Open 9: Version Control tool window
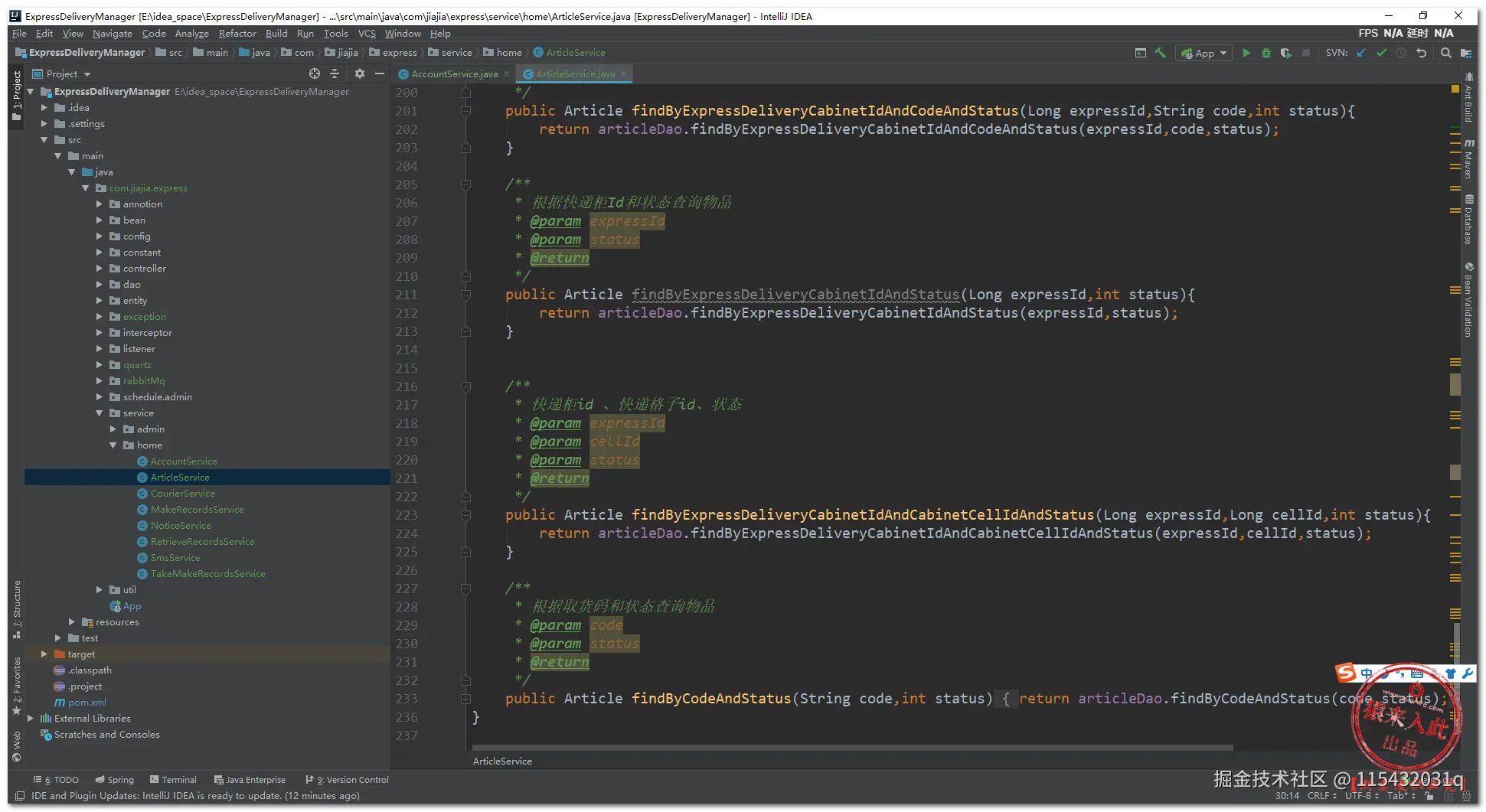This screenshot has height=812, width=1486. (x=347, y=780)
